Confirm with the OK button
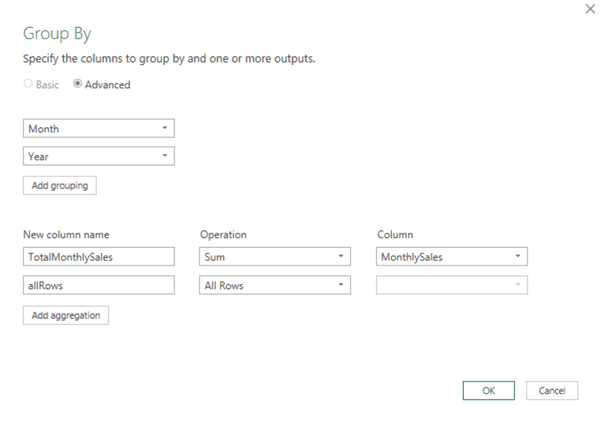This screenshot has height=422, width=600. coord(488,390)
